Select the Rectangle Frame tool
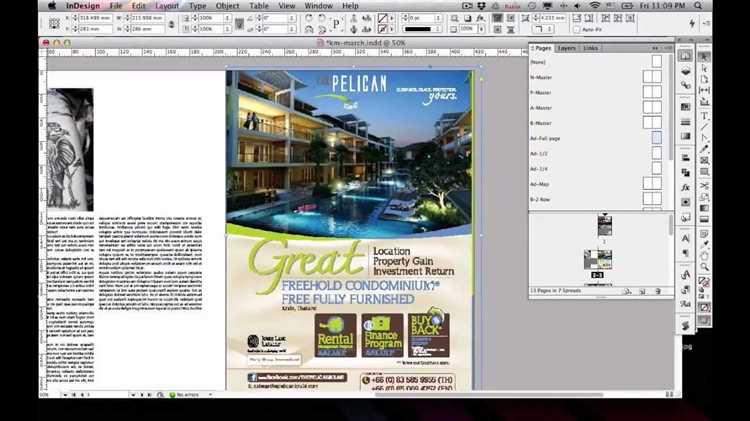Screen dimensions: 750x421 coord(704,160)
